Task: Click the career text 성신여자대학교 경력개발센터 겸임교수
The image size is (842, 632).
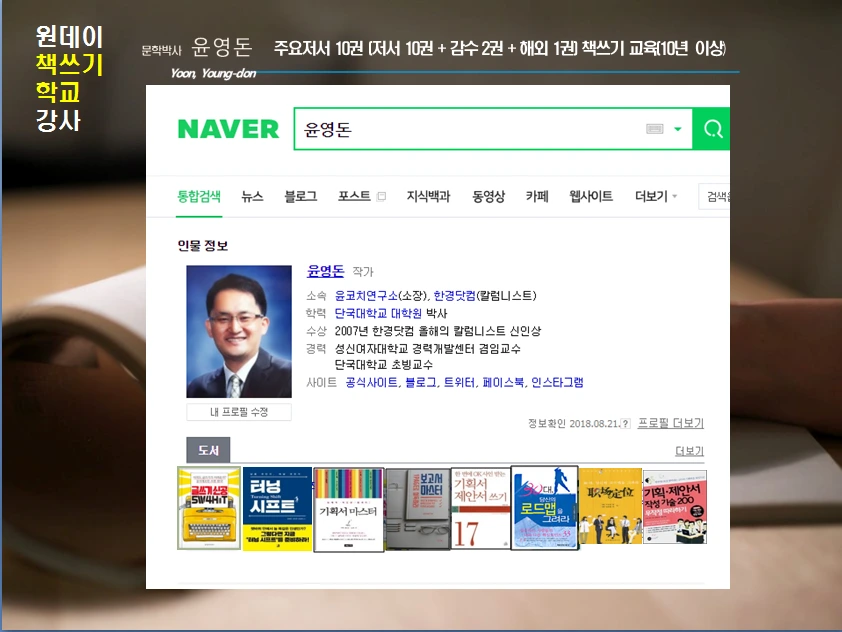Action: click(x=427, y=349)
